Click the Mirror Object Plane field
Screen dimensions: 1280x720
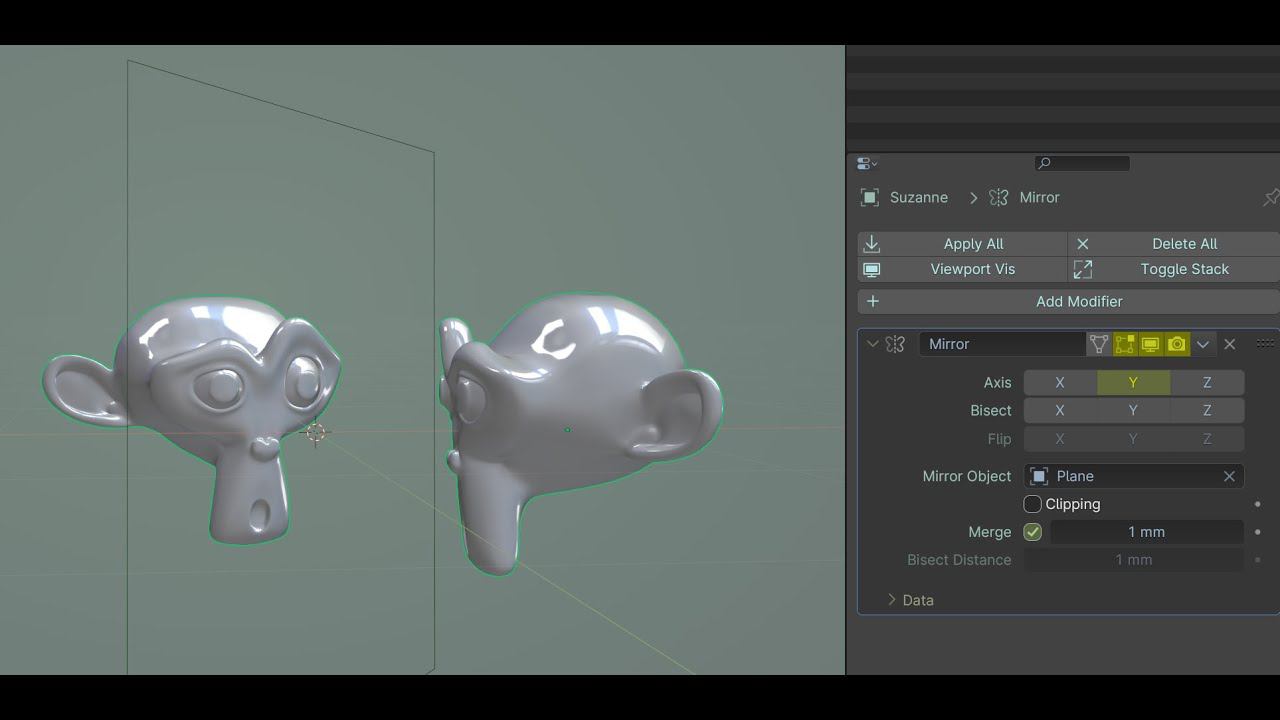(x=1134, y=476)
